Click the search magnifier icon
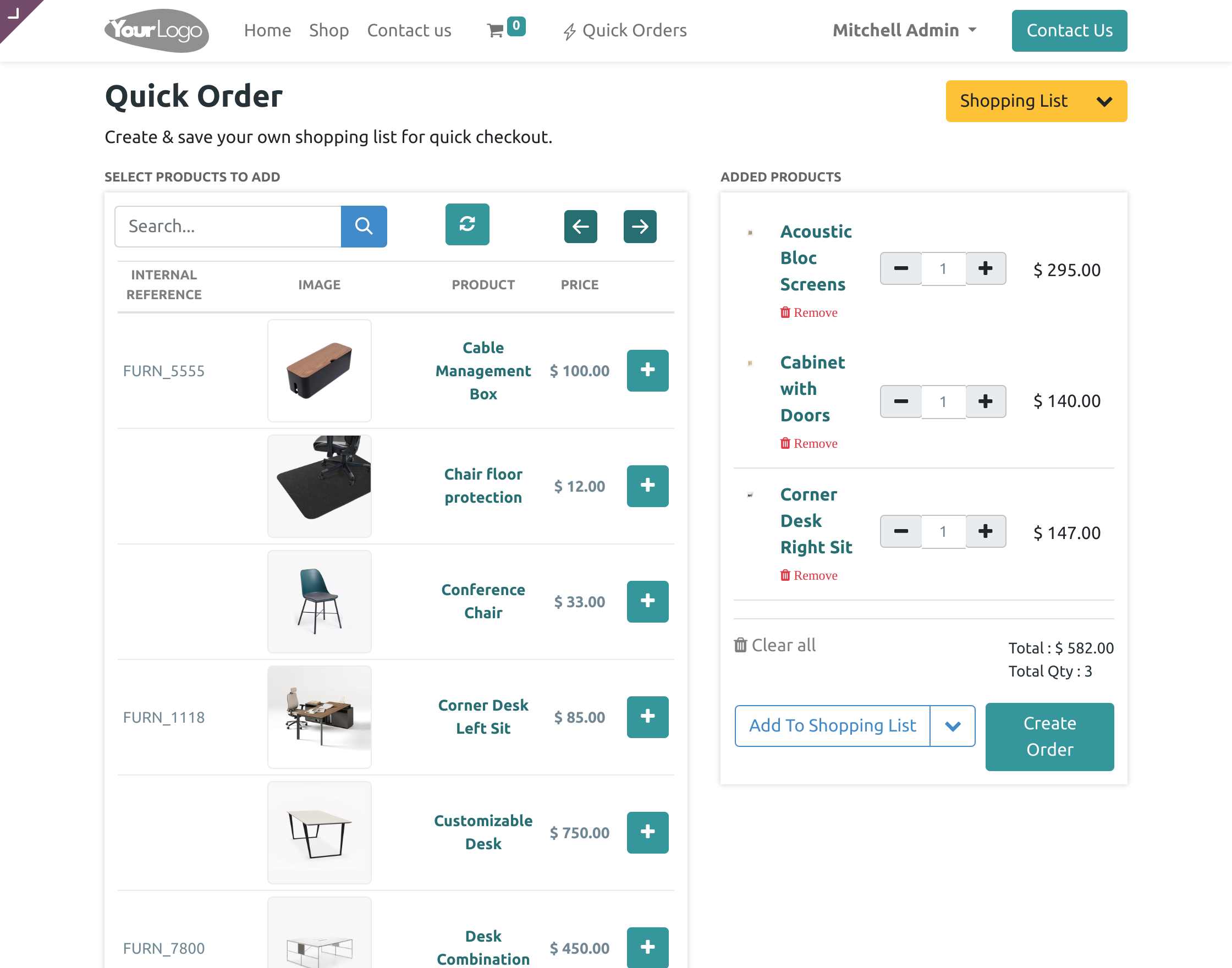 pyautogui.click(x=364, y=226)
